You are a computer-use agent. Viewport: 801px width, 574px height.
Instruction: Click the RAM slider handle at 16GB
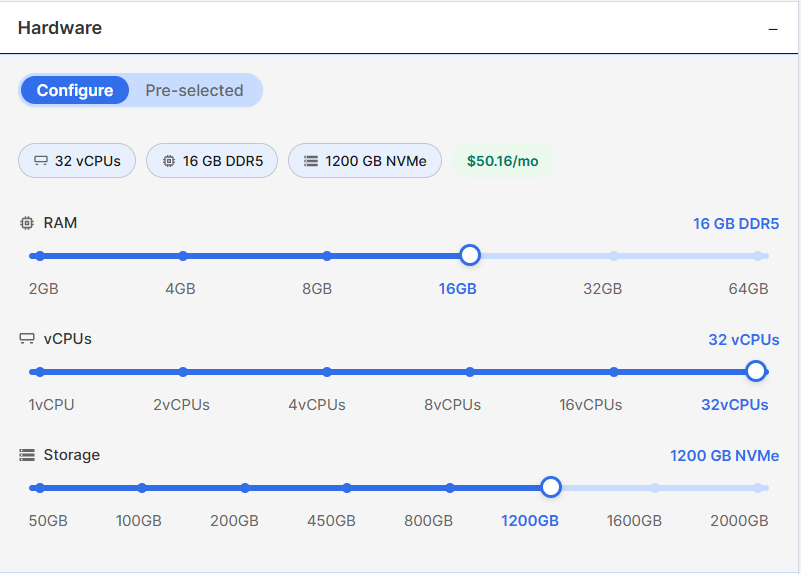(x=470, y=255)
